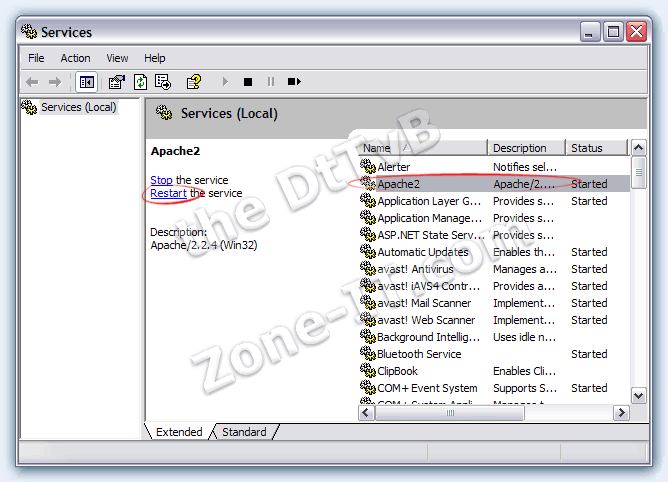Switch to the Standard tab

pyautogui.click(x=244, y=432)
